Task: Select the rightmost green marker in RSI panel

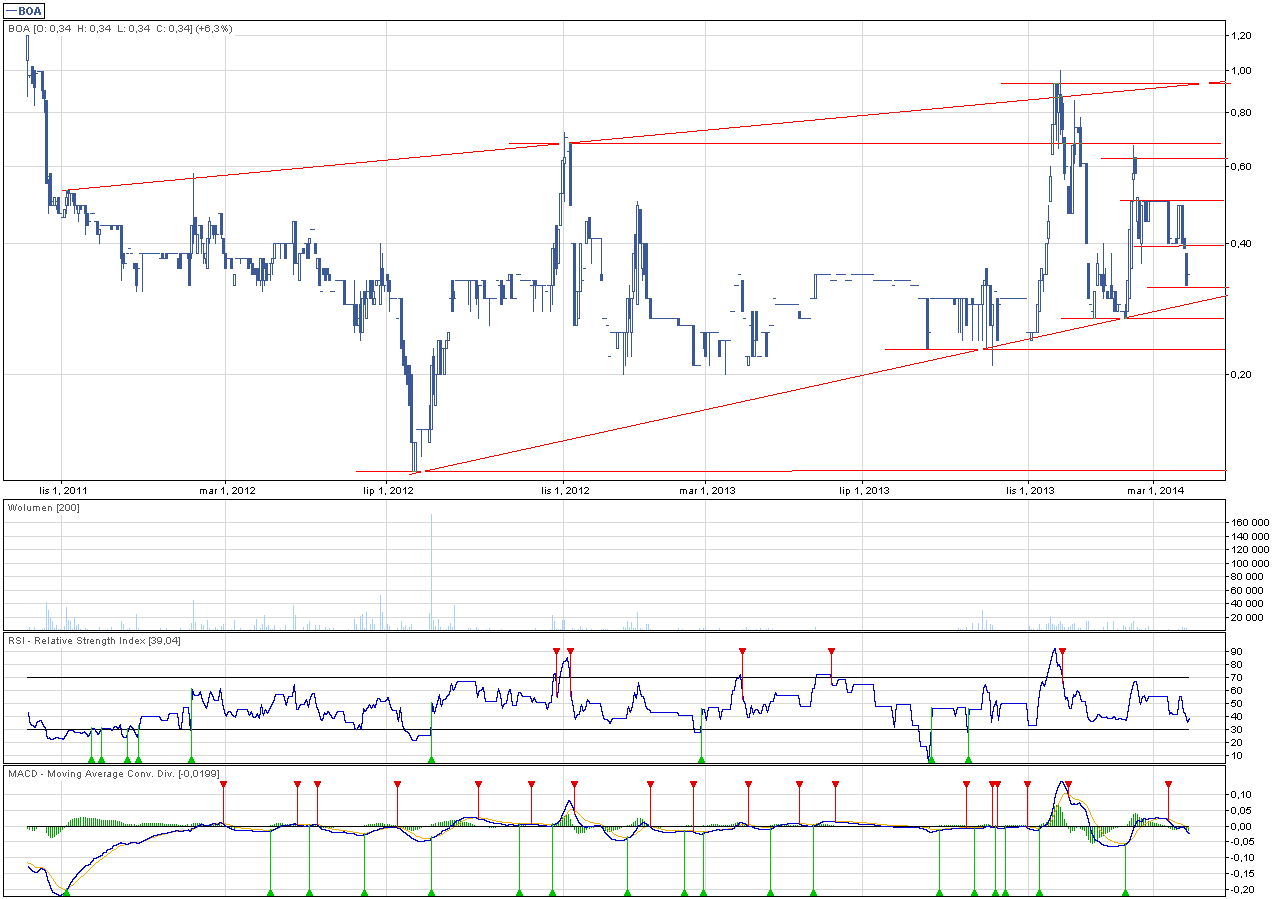Action: coord(967,760)
